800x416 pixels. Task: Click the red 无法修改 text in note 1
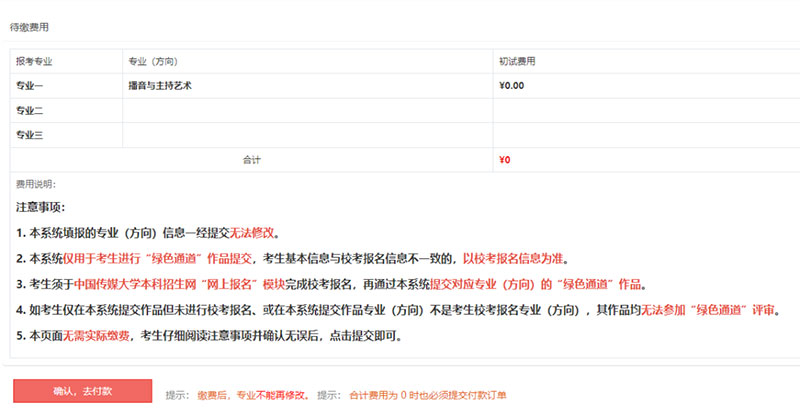pos(253,233)
